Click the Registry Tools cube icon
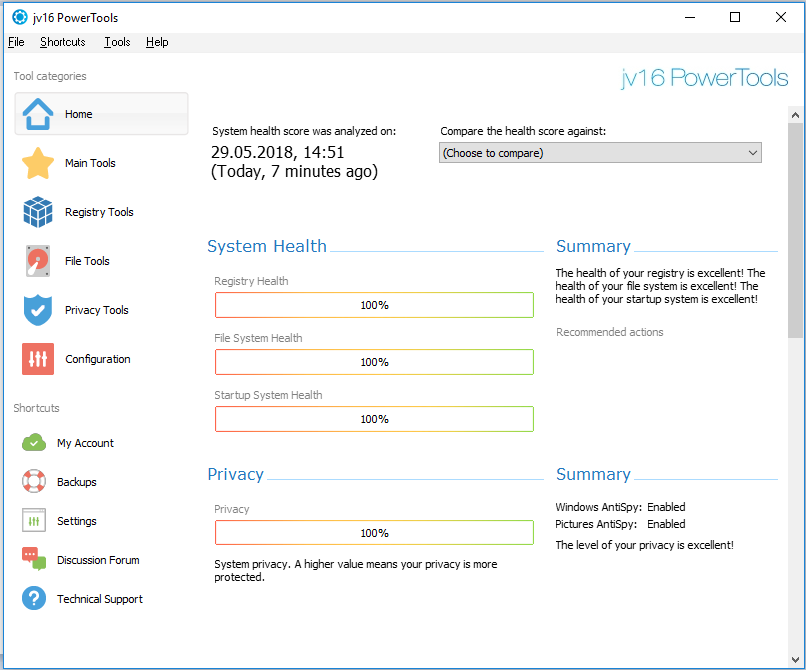Screen dimensions: 806x671 [38, 212]
